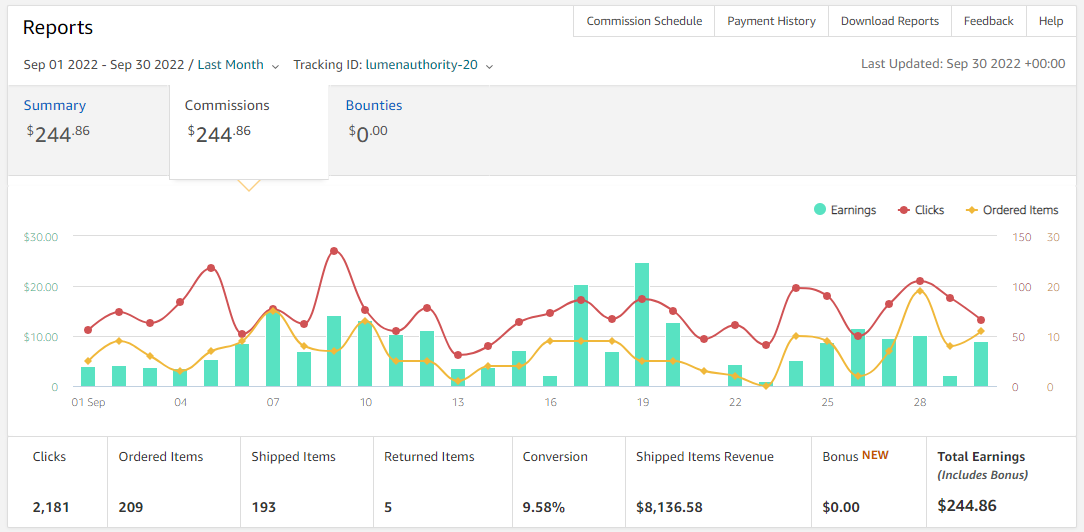This screenshot has height=532, width=1084.
Task: Open the Feedback link
Action: (x=989, y=21)
